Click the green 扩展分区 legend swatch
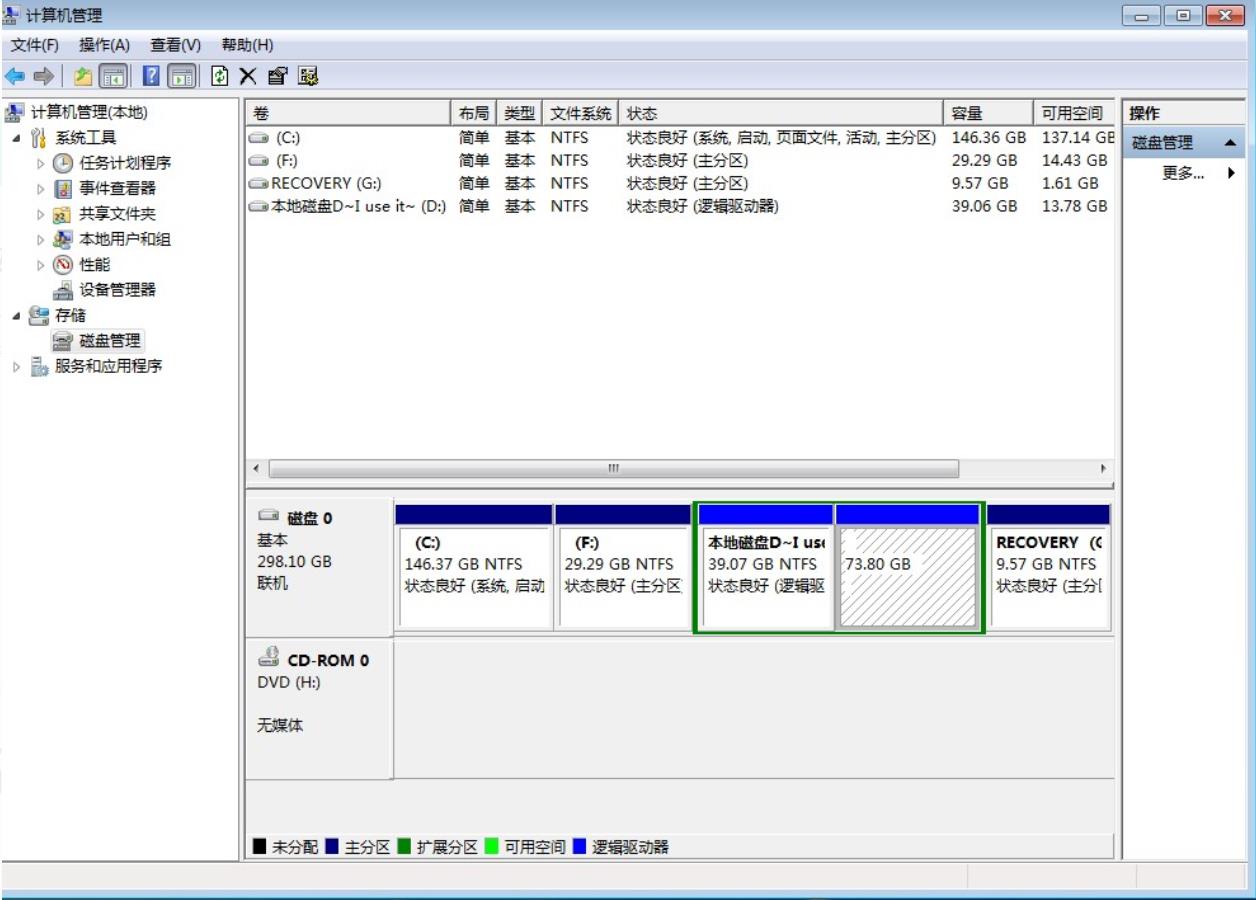The width and height of the screenshot is (1256, 900). (x=404, y=847)
